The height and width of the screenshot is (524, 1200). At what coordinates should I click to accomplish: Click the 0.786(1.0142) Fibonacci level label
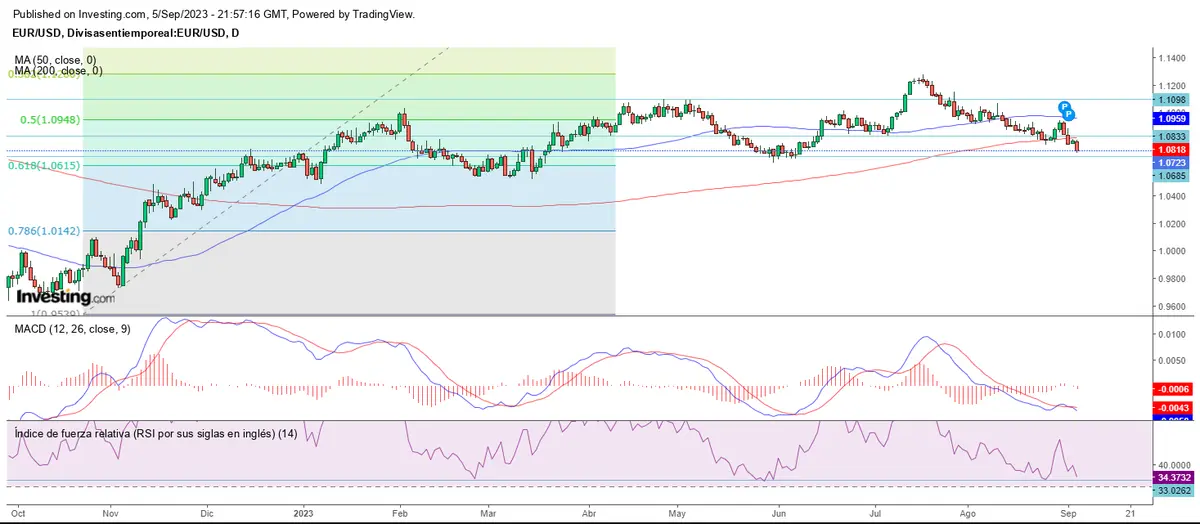tap(44, 231)
